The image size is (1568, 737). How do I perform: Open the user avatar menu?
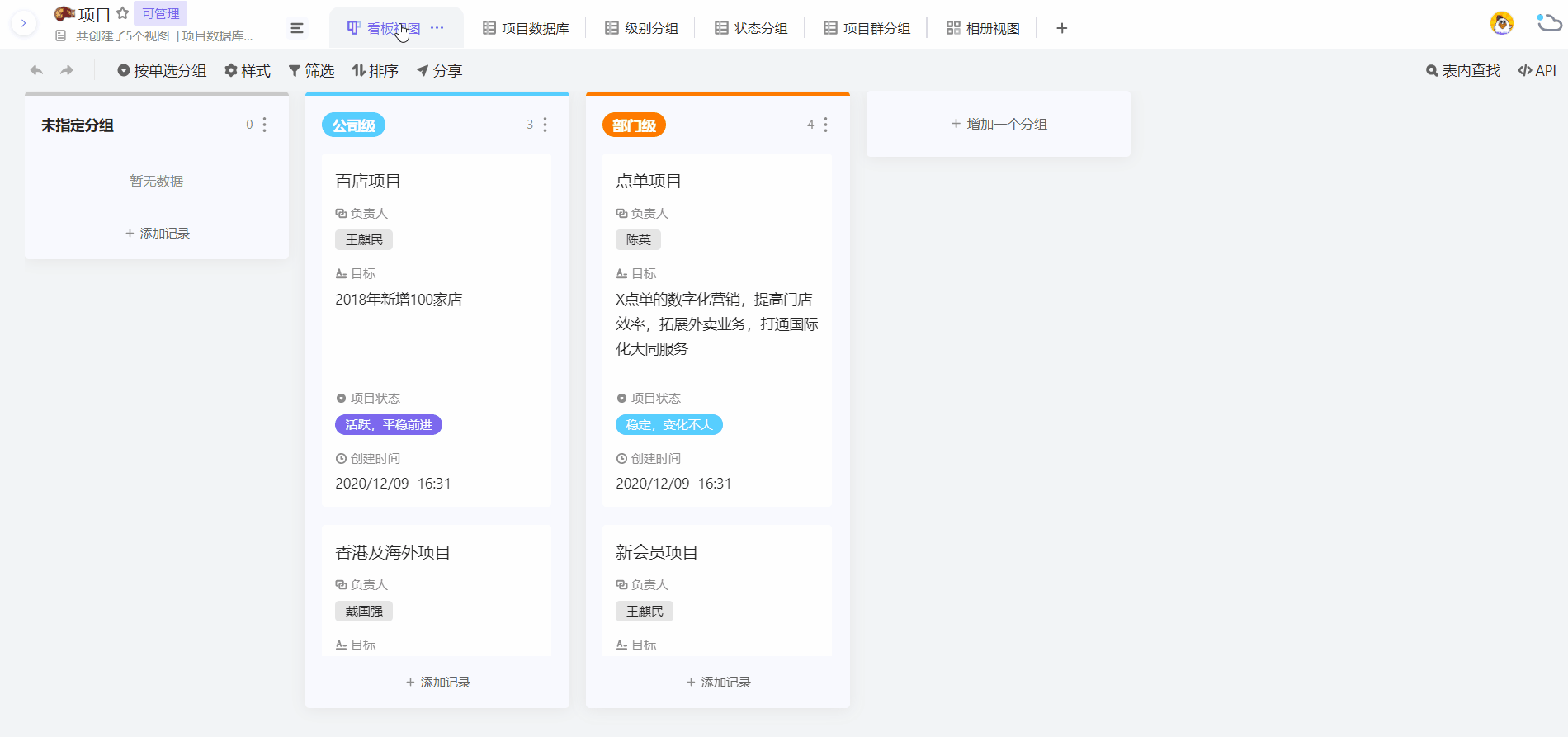[1502, 23]
